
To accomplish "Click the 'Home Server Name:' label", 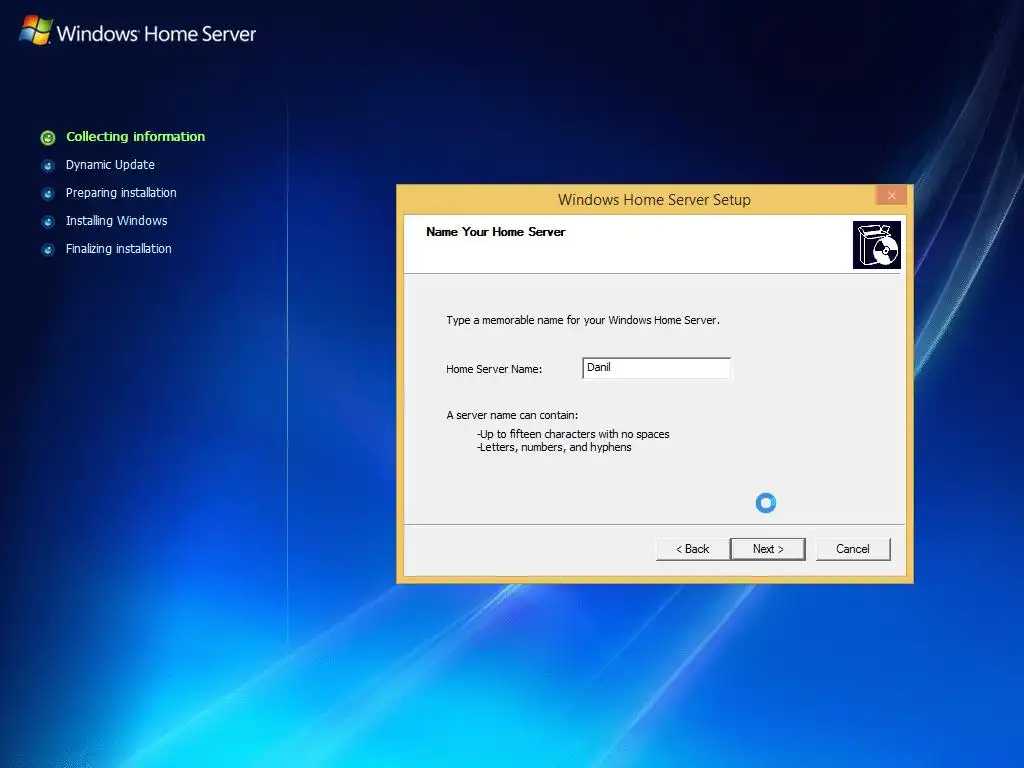I will point(494,369).
